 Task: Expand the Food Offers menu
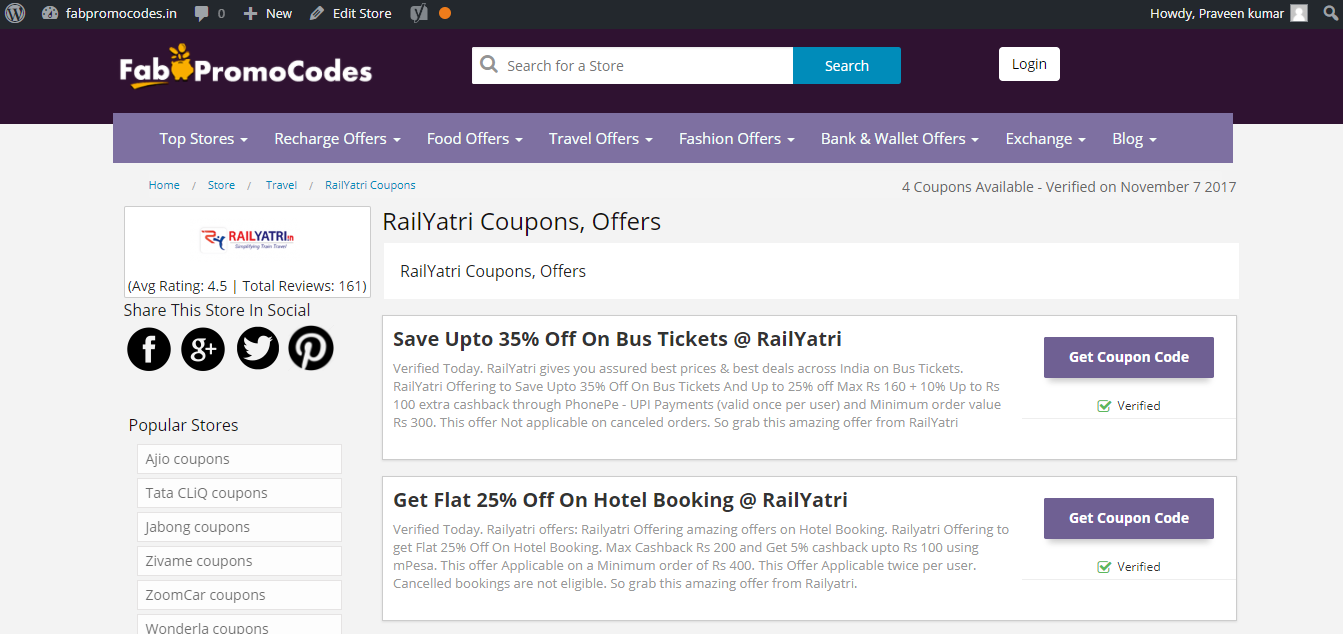tap(475, 138)
